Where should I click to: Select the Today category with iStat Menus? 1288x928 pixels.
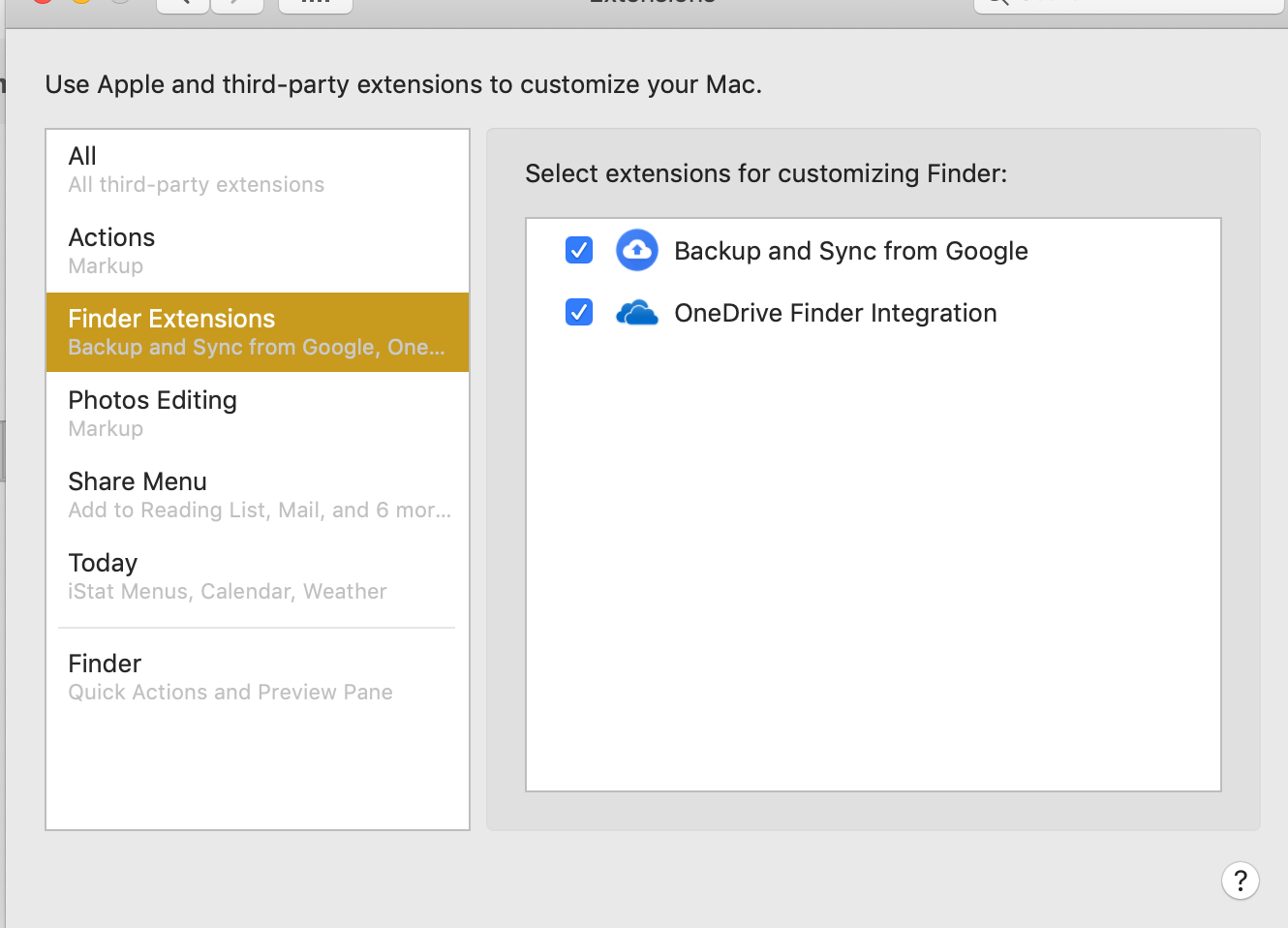(x=258, y=576)
